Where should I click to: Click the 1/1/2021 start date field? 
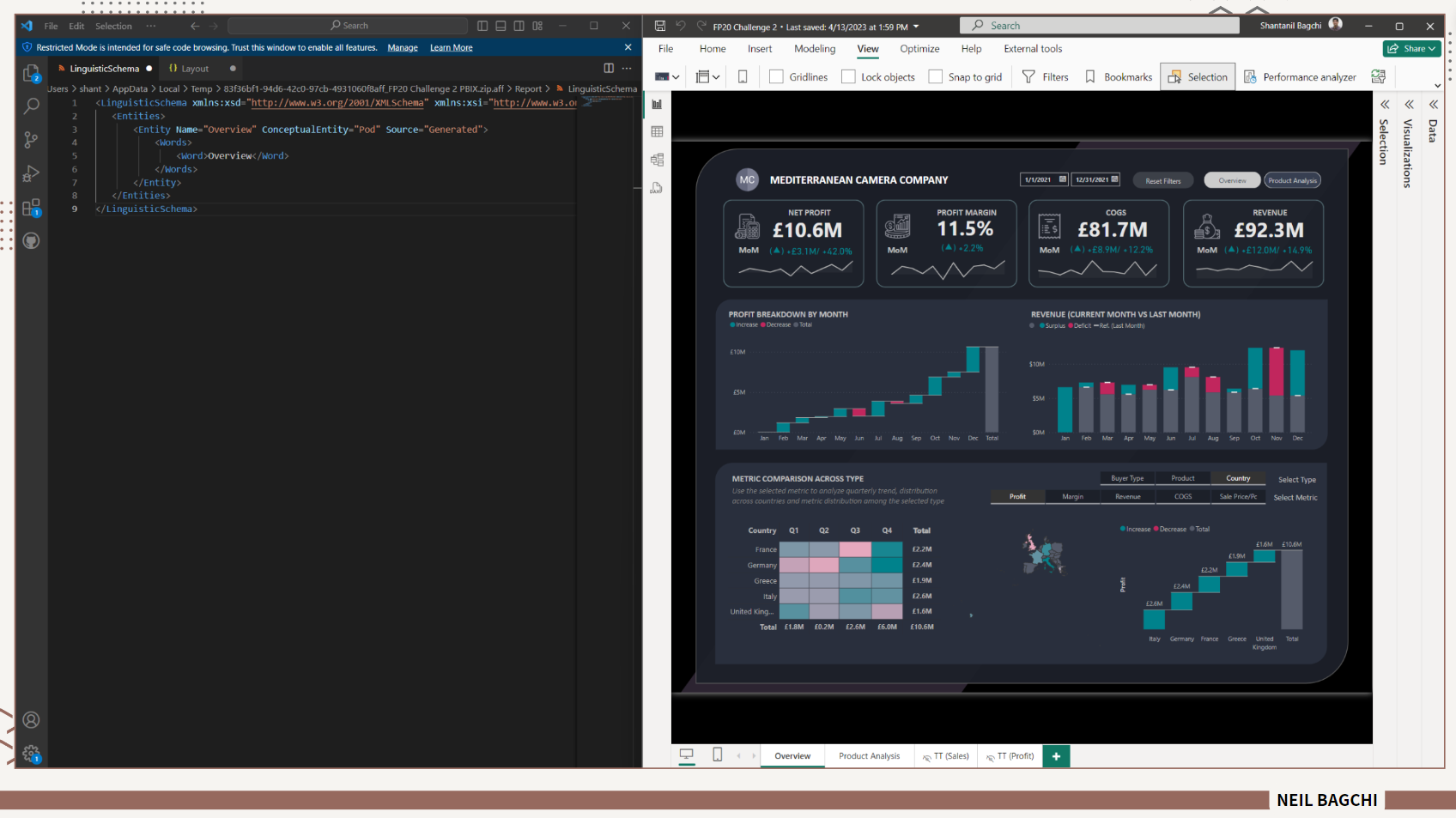pos(1044,179)
